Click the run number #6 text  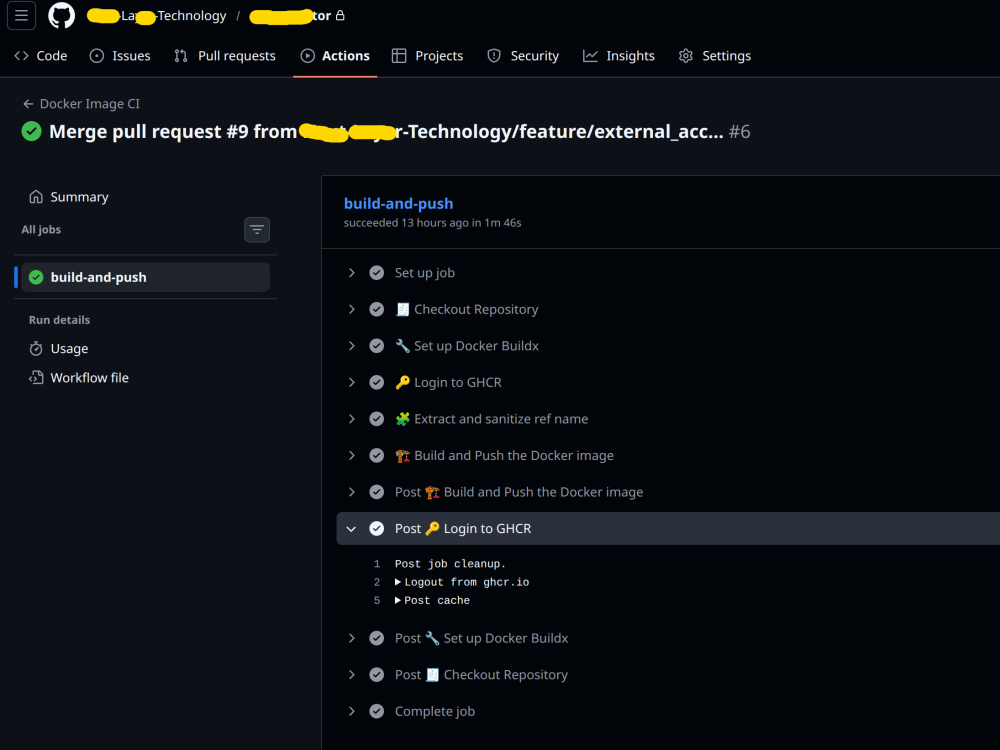tap(739, 131)
